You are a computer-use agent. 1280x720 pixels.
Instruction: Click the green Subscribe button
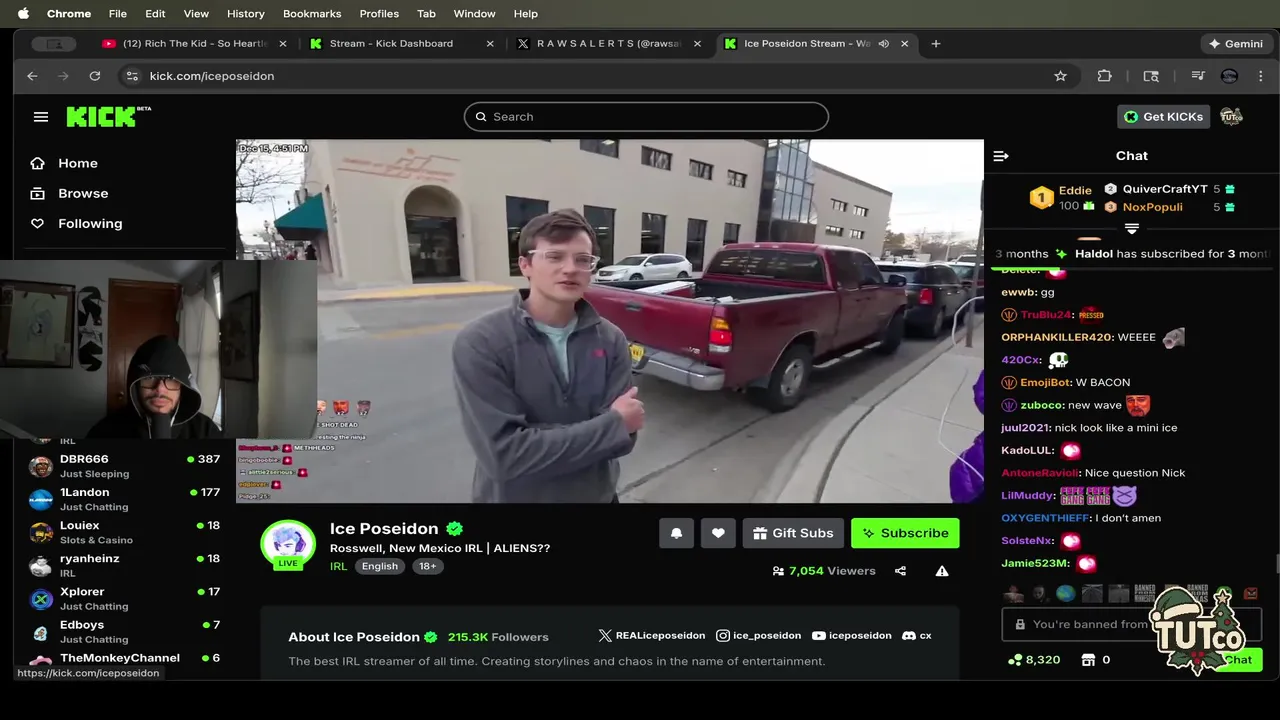(x=905, y=533)
